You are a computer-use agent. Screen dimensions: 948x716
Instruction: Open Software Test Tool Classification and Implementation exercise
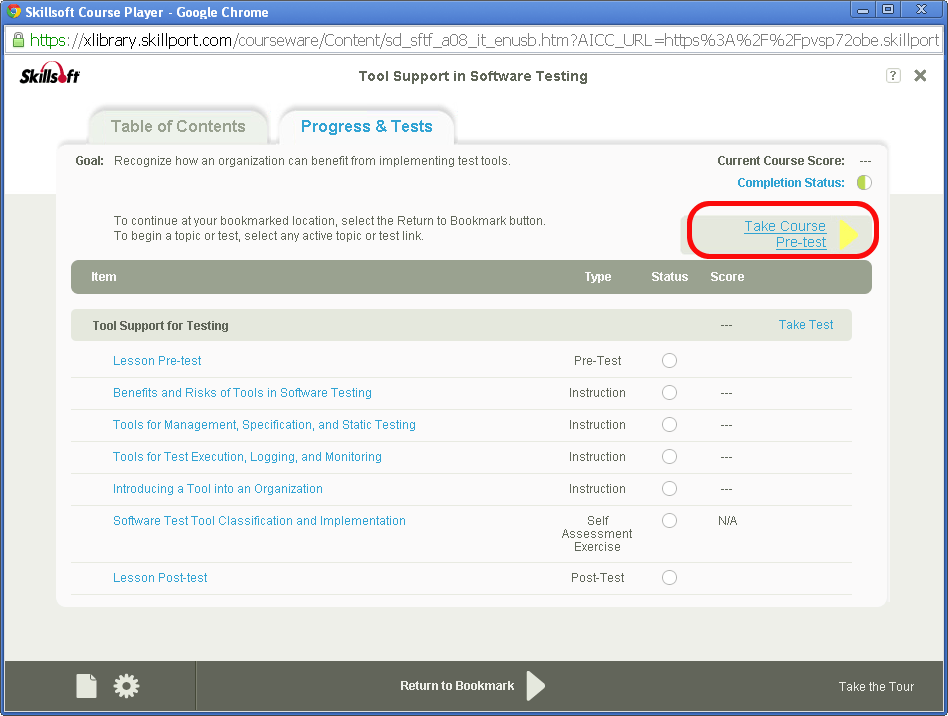pyautogui.click(x=259, y=521)
